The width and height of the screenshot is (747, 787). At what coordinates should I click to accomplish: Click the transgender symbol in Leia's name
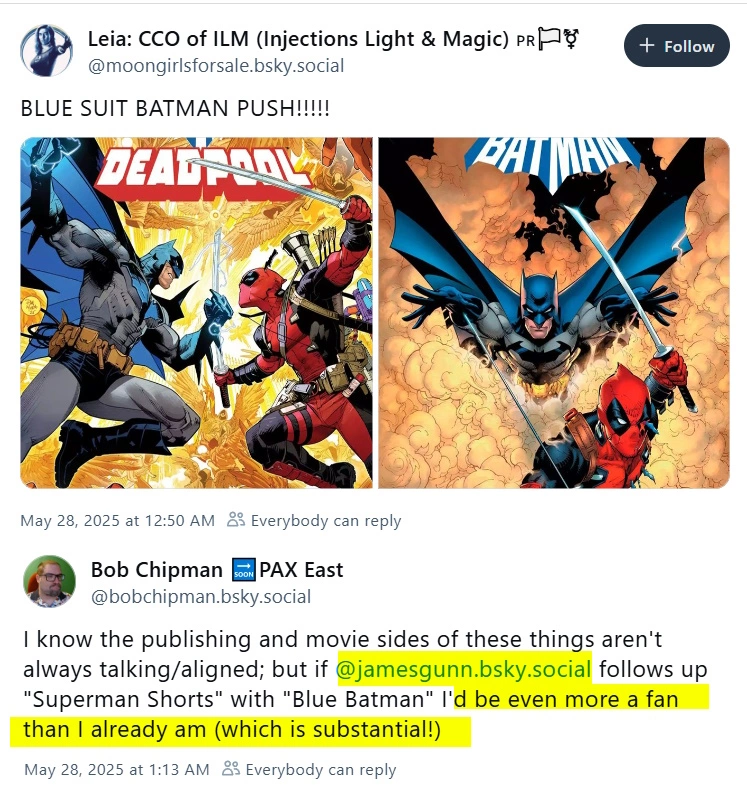572,39
